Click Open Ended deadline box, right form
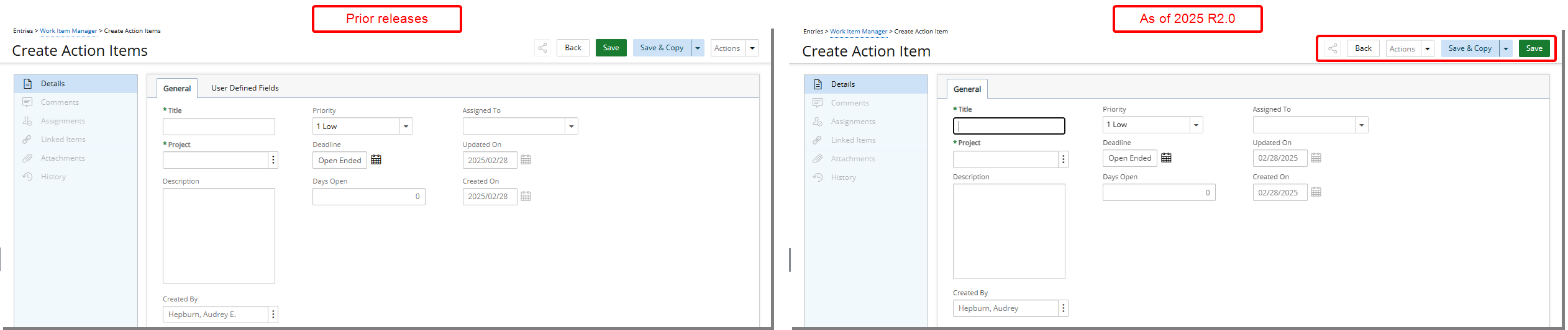Image resolution: width=1568 pixels, height=330 pixels. tap(1129, 158)
